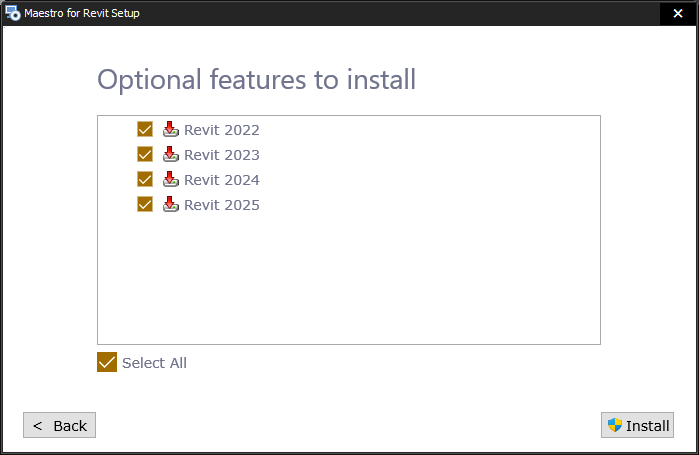Close the Maestro for Revit Setup window

pos(677,13)
